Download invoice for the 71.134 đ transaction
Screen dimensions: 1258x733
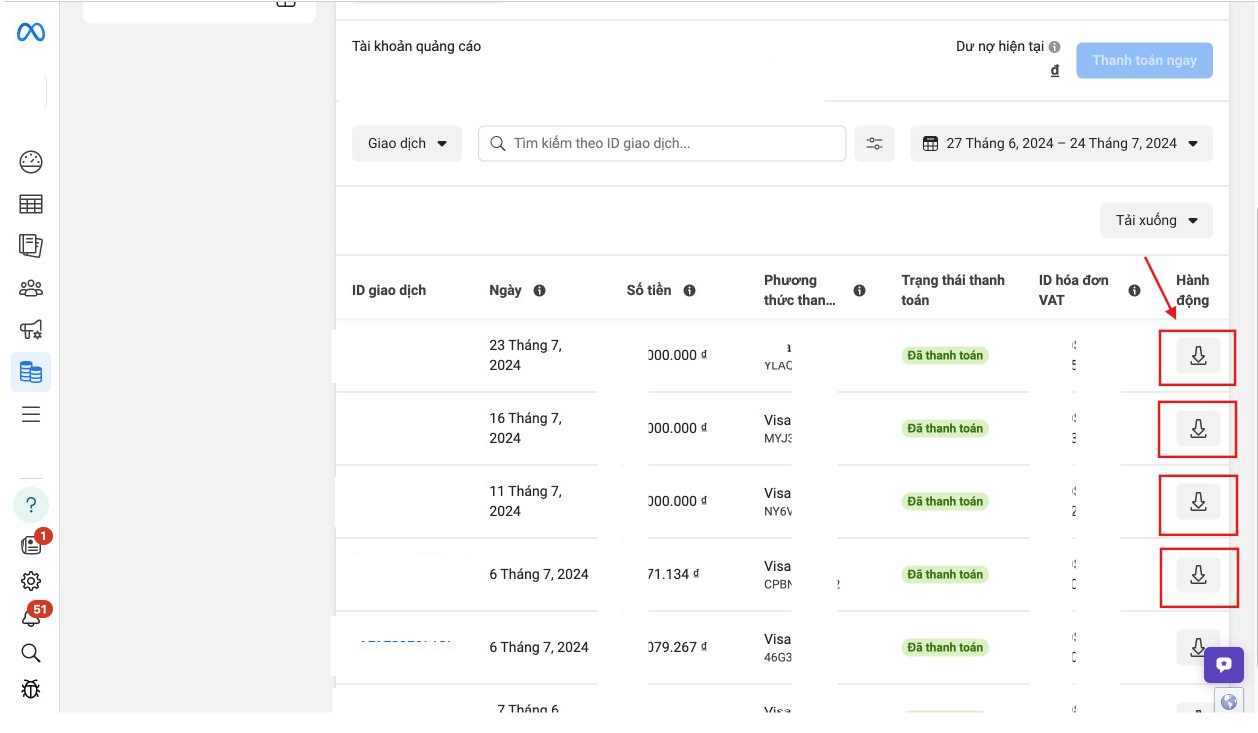point(1198,574)
